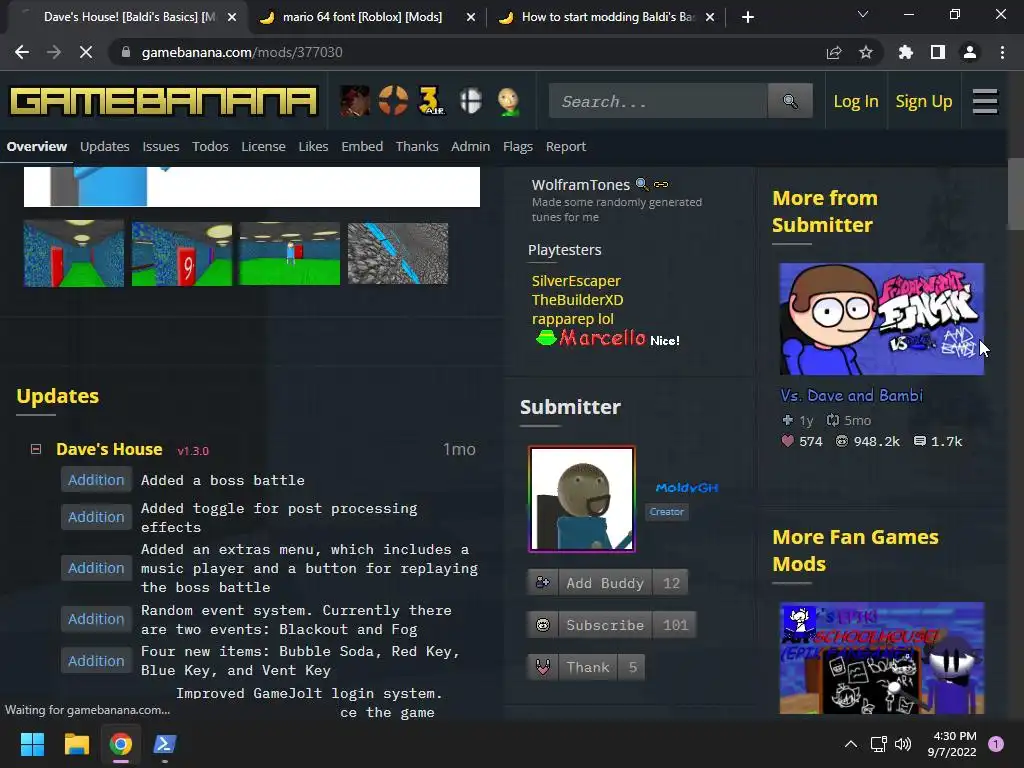Click the Log In link

(x=856, y=101)
